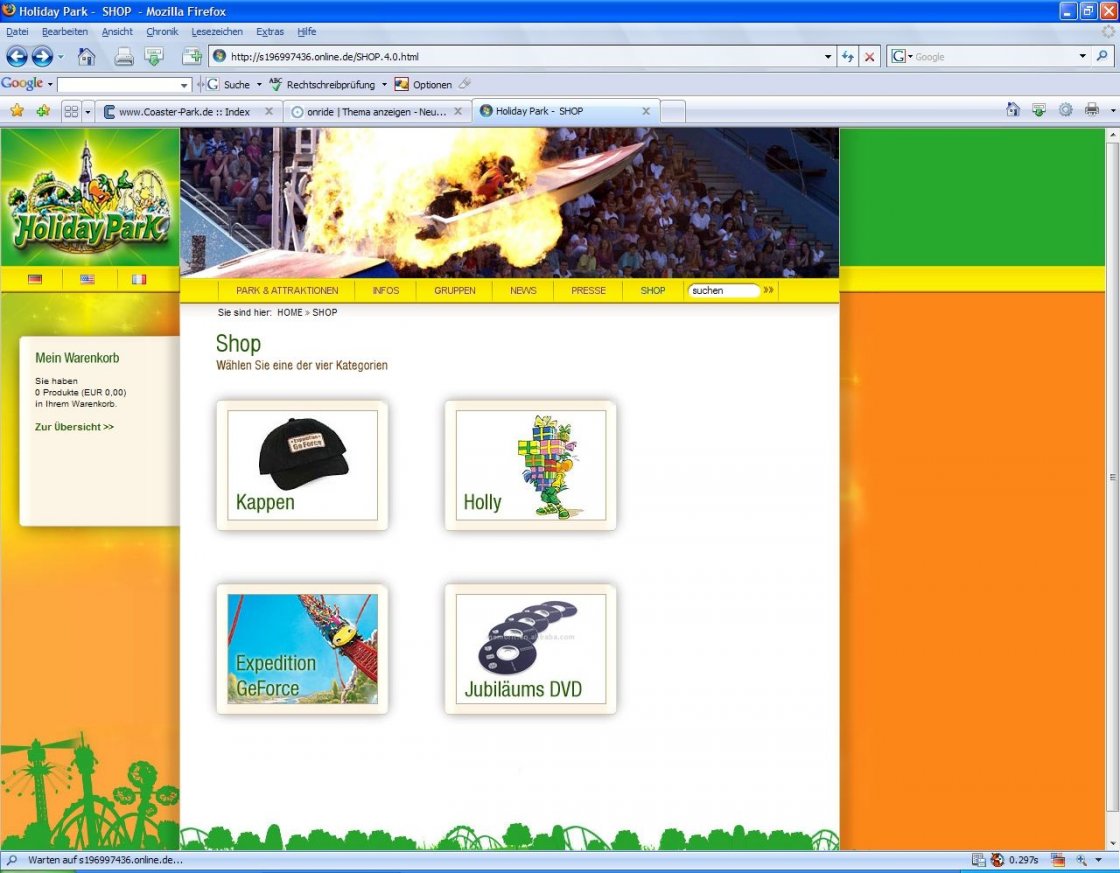The width and height of the screenshot is (1120, 873).
Task: Reload the page with the blue arrows icon
Action: click(848, 56)
